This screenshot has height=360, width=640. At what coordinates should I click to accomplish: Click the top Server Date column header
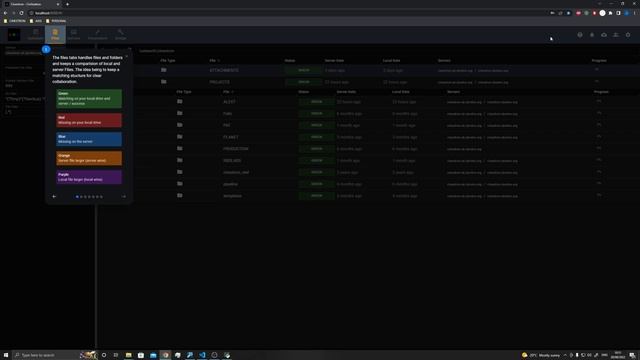[x=334, y=60]
